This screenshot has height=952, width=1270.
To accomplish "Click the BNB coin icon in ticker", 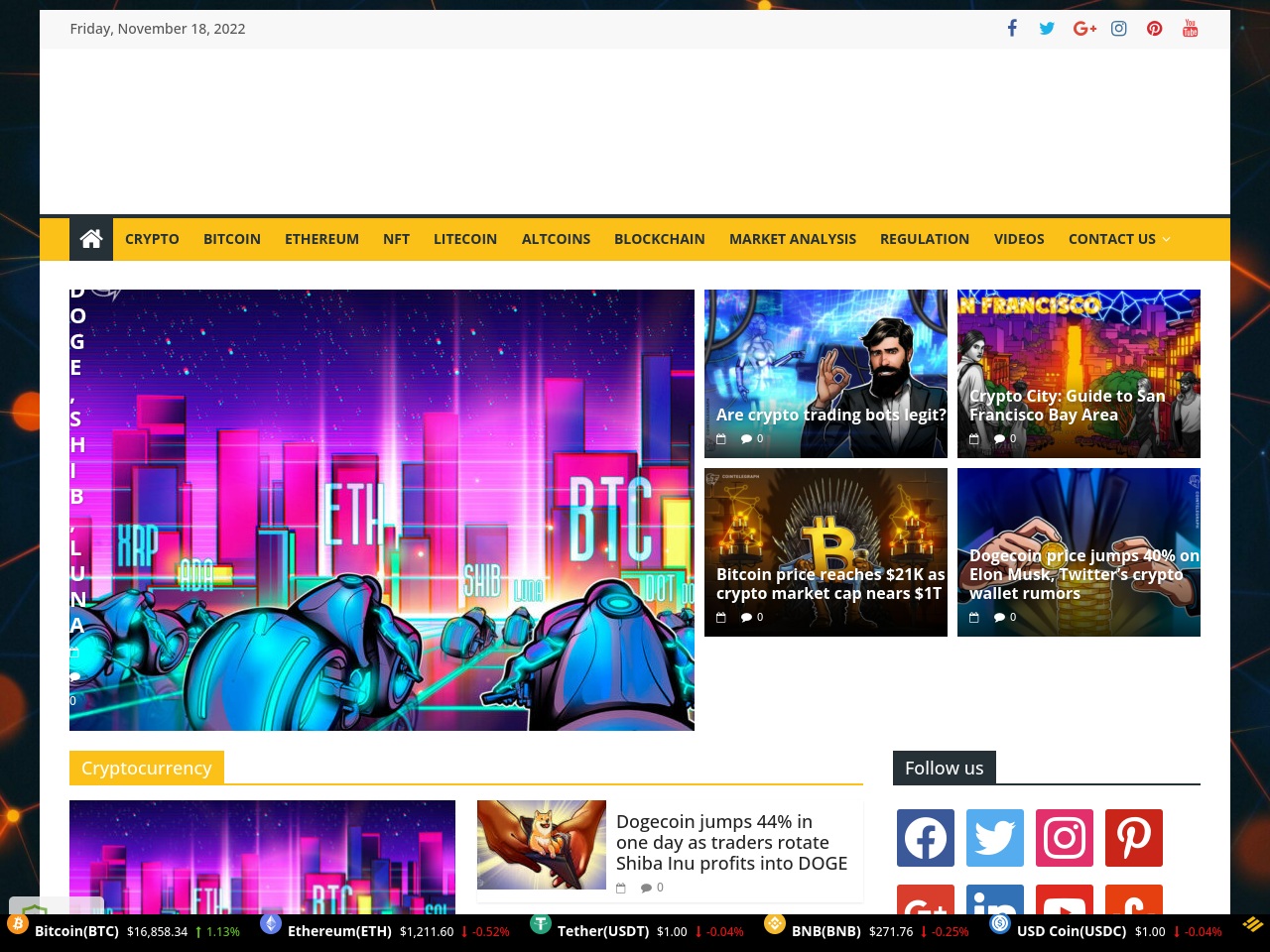I will 775,924.
